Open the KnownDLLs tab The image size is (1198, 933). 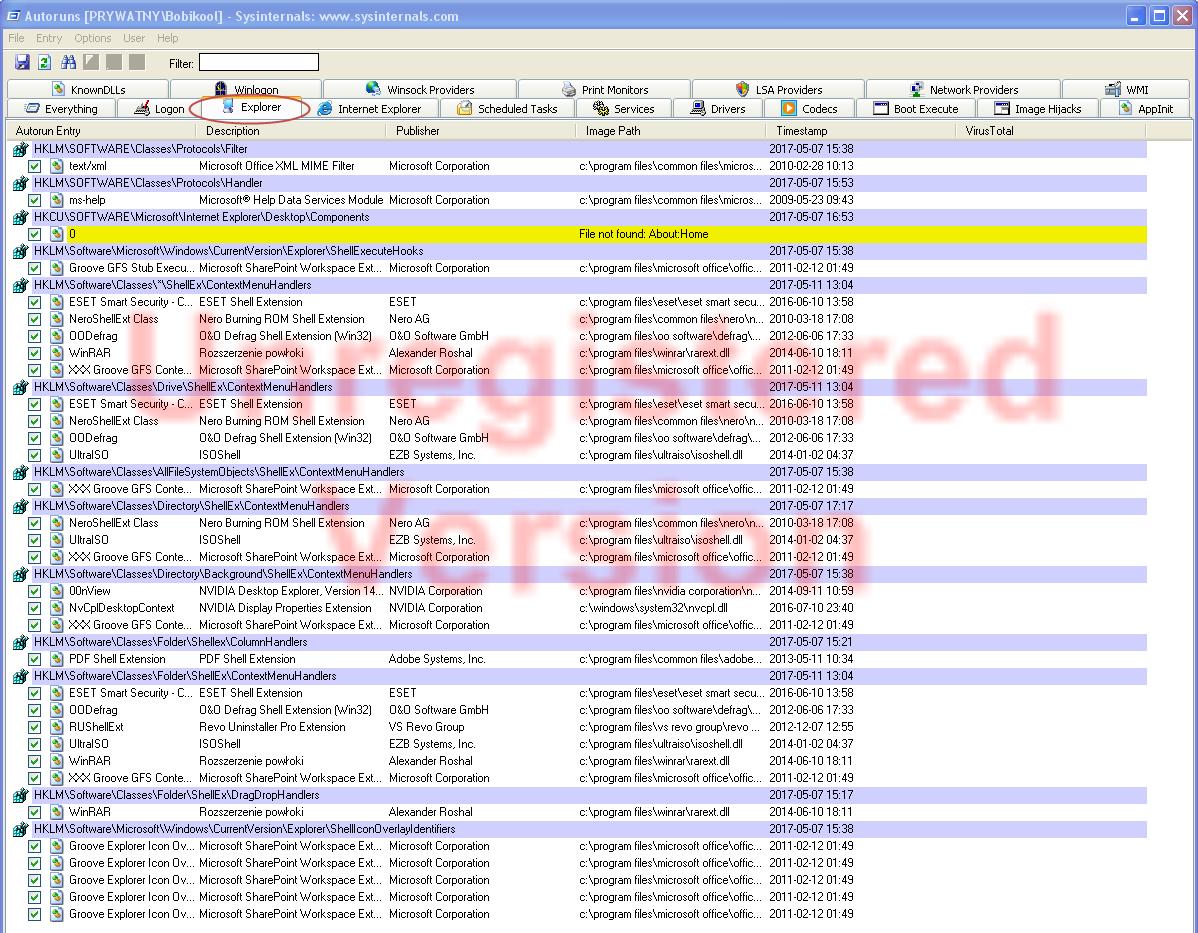[89, 89]
